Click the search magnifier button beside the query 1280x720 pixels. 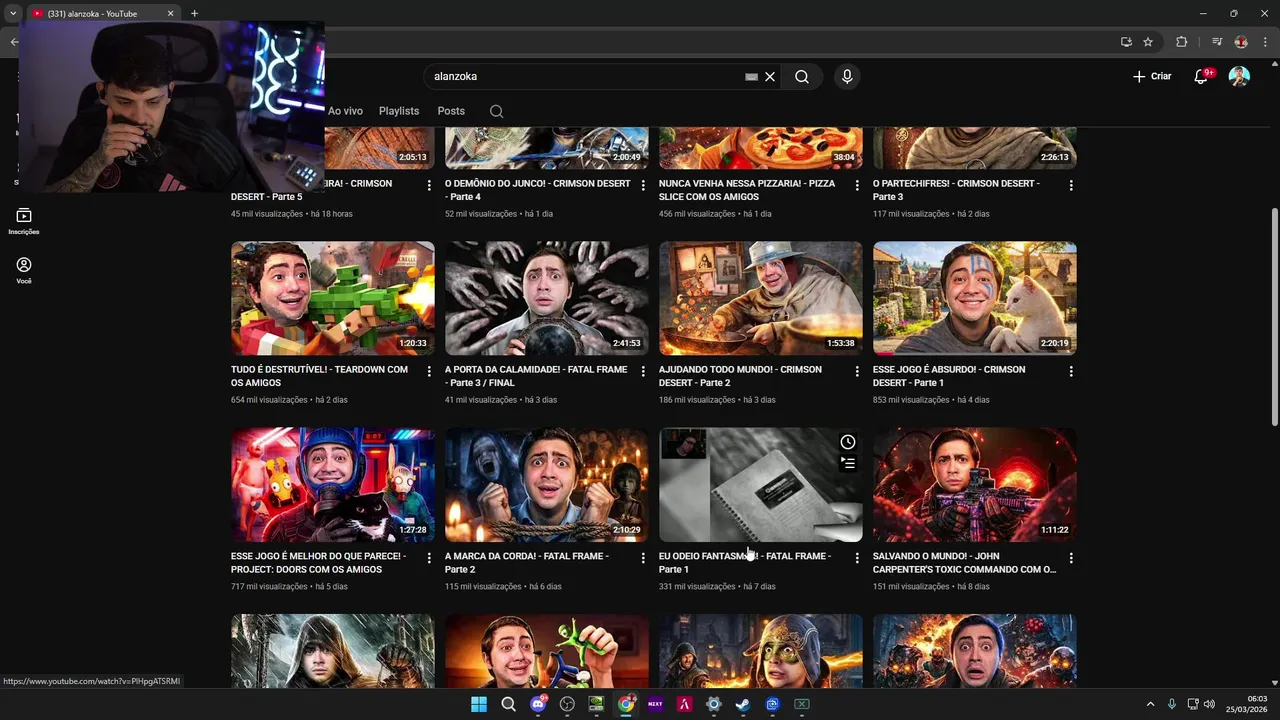(802, 77)
